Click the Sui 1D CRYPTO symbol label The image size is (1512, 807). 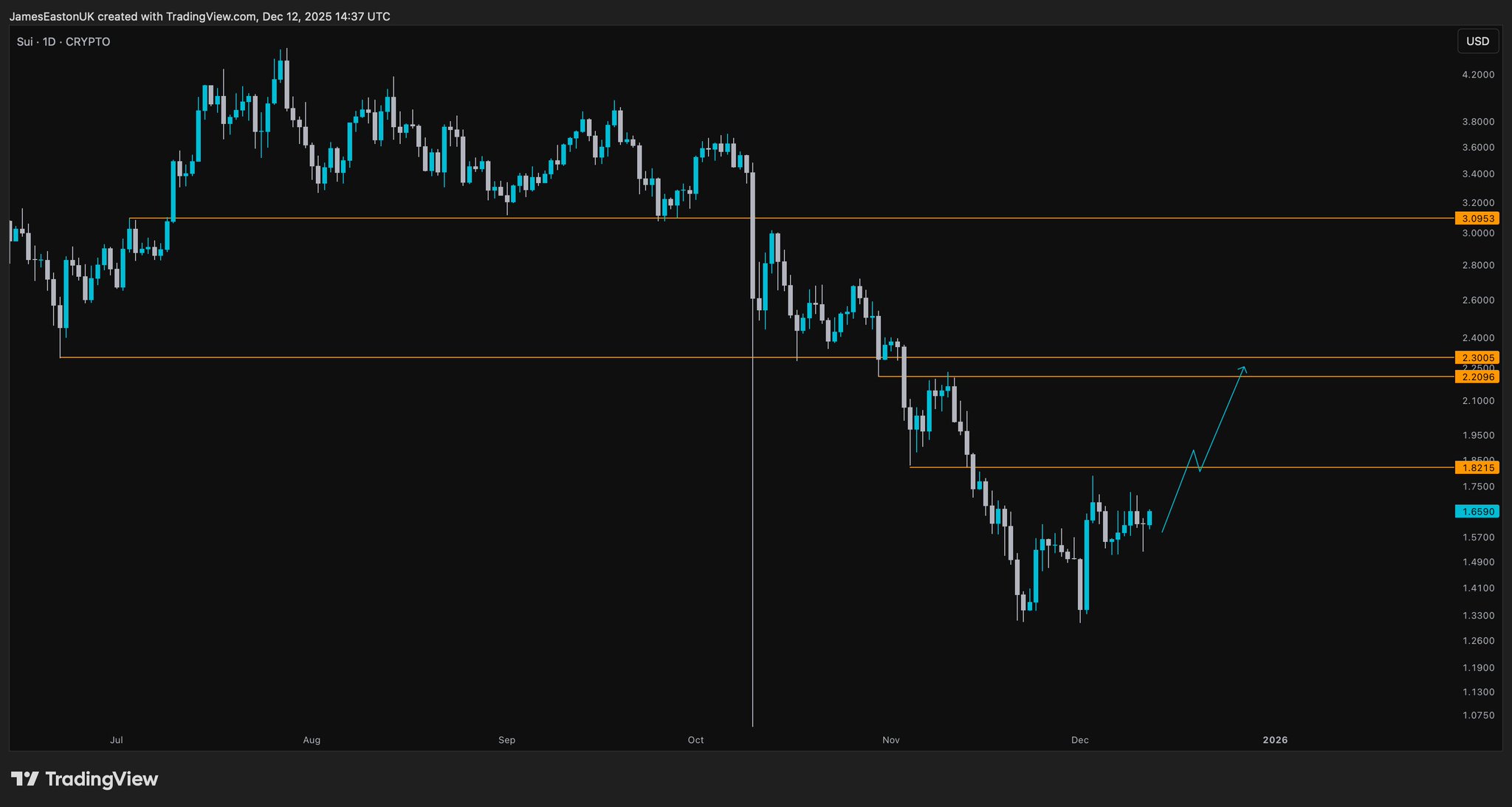pos(63,42)
